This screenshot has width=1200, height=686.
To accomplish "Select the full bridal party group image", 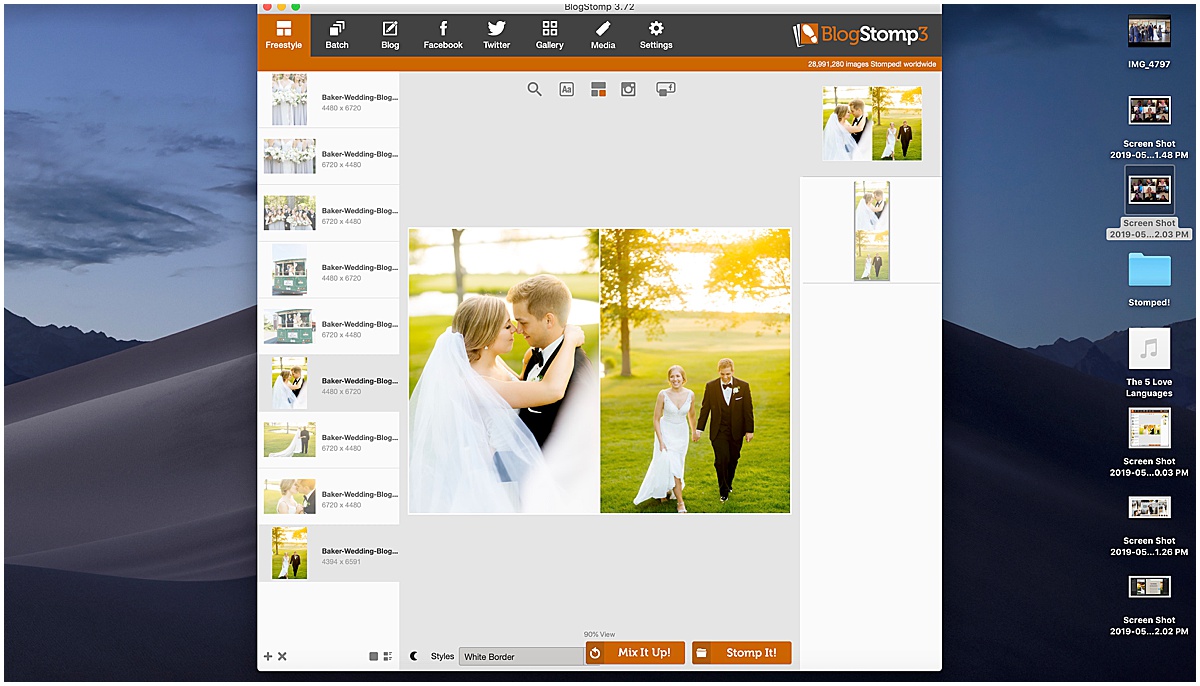I will pyautogui.click(x=329, y=213).
